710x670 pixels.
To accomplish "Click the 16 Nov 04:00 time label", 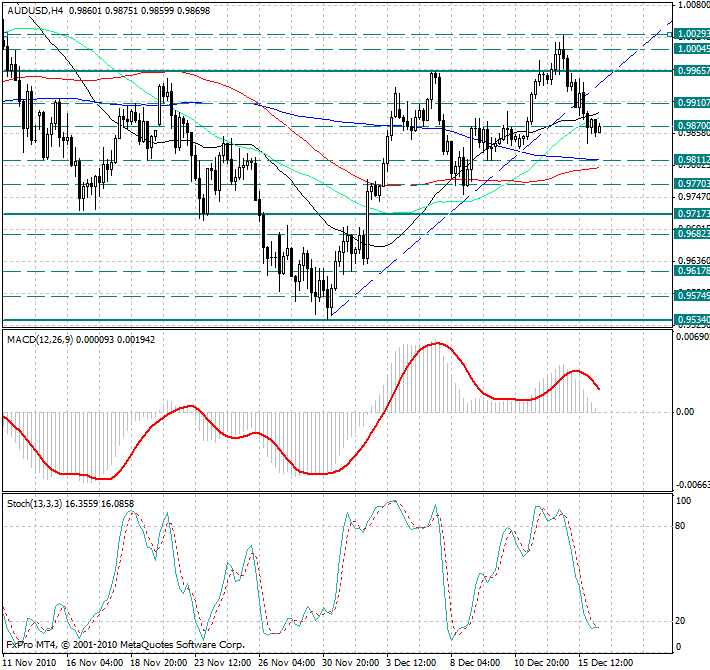I will [x=95, y=663].
